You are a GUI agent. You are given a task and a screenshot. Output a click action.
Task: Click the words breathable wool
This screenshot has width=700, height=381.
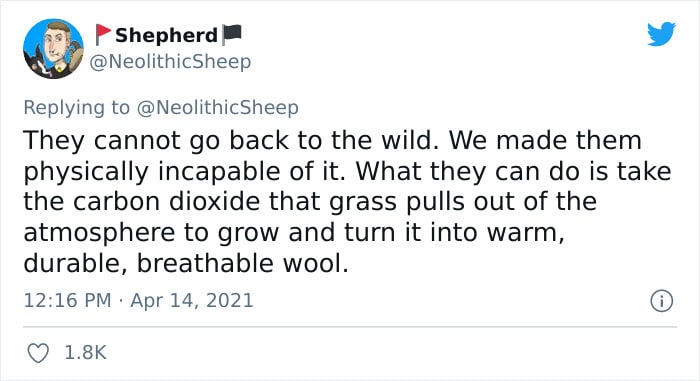click(242, 263)
